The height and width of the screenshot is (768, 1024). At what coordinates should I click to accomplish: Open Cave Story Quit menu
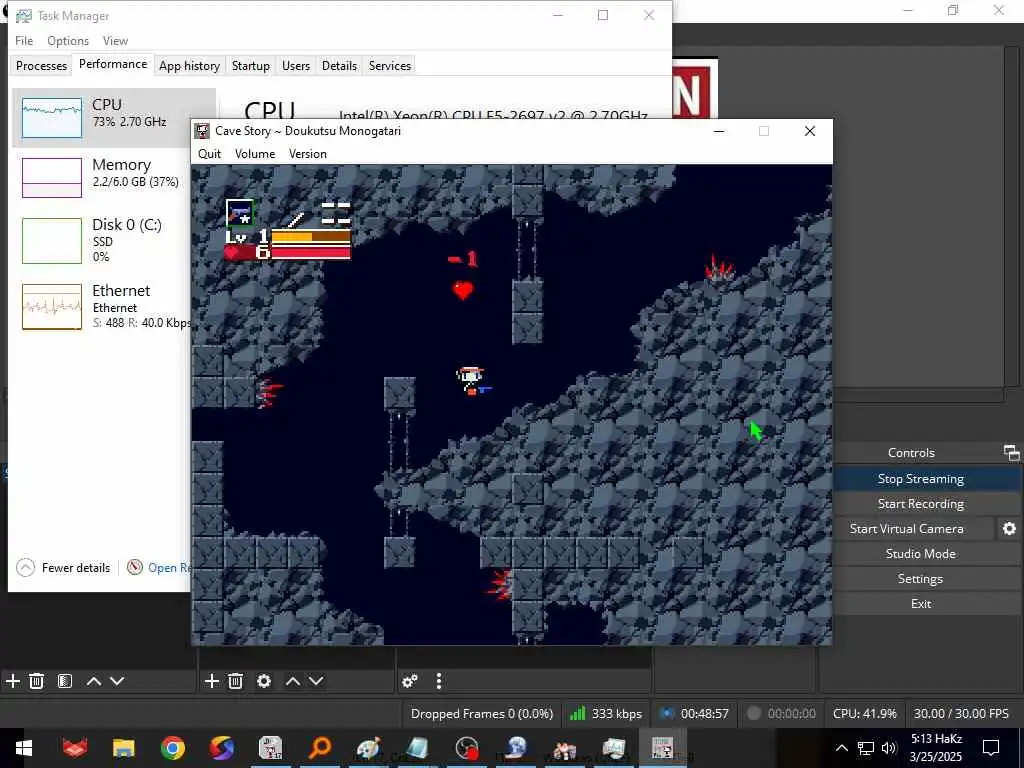[210, 153]
